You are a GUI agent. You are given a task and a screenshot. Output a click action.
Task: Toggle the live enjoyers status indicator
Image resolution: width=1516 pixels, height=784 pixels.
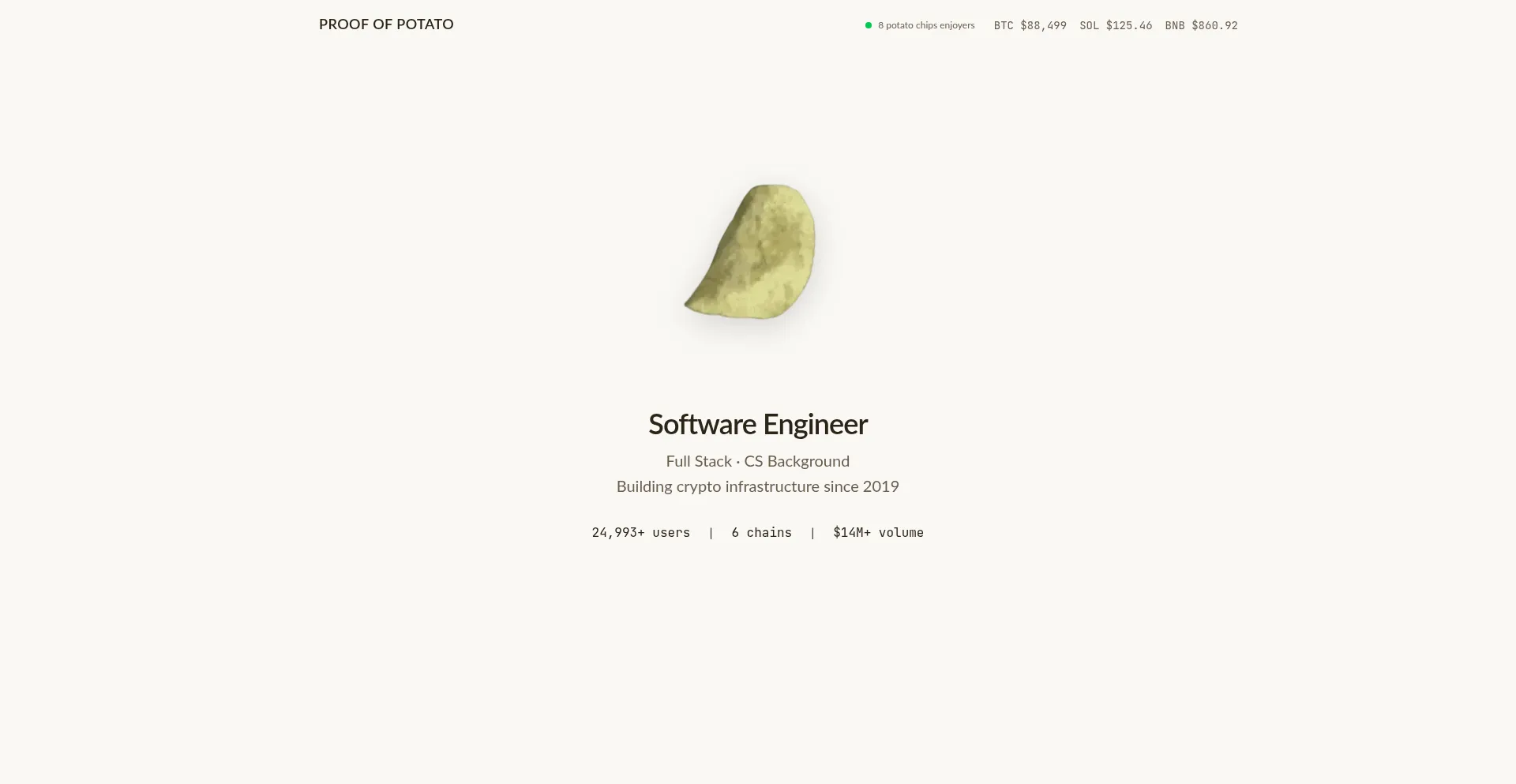pos(867,24)
